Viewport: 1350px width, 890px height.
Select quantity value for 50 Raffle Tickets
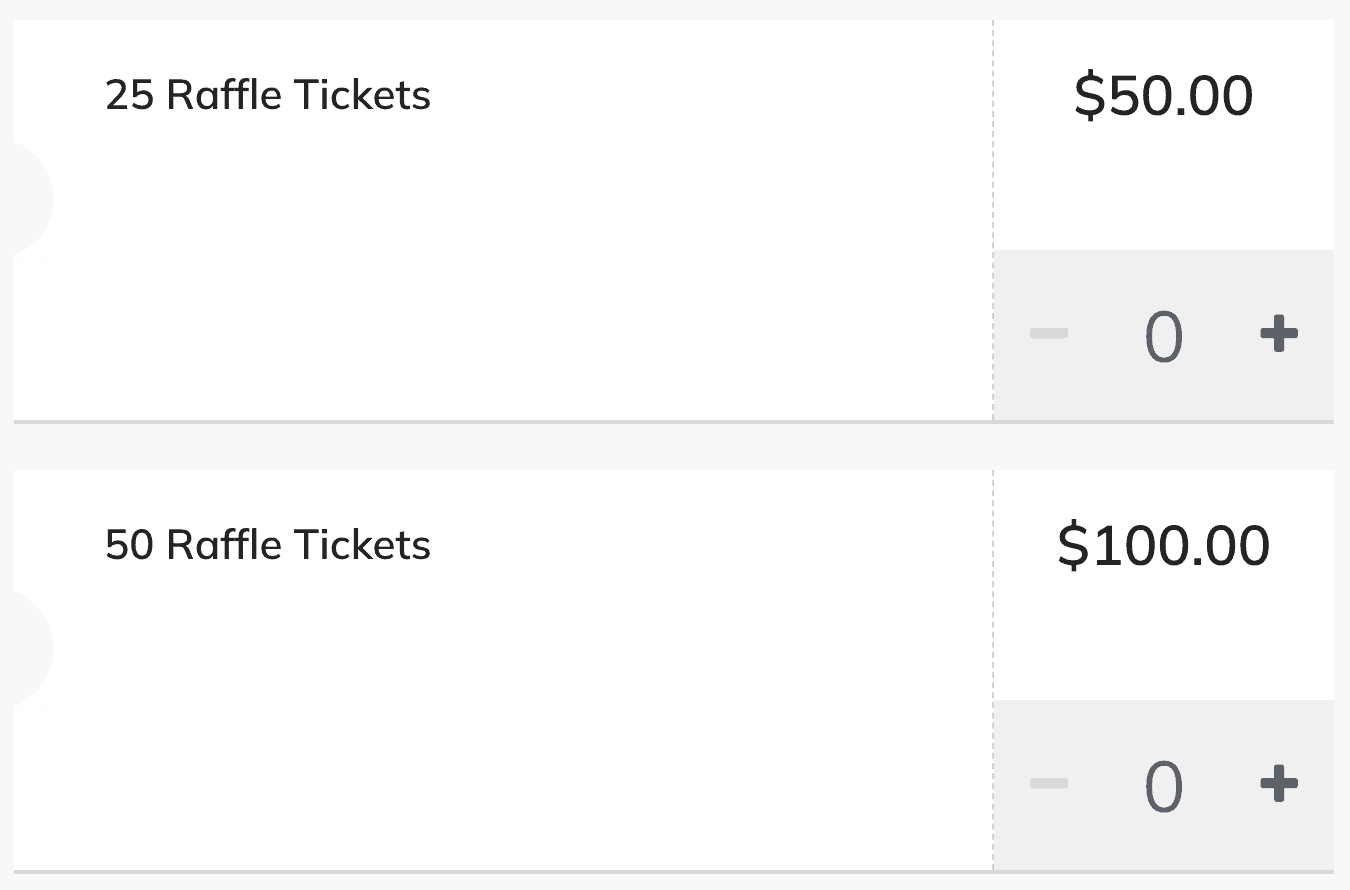pos(1164,786)
